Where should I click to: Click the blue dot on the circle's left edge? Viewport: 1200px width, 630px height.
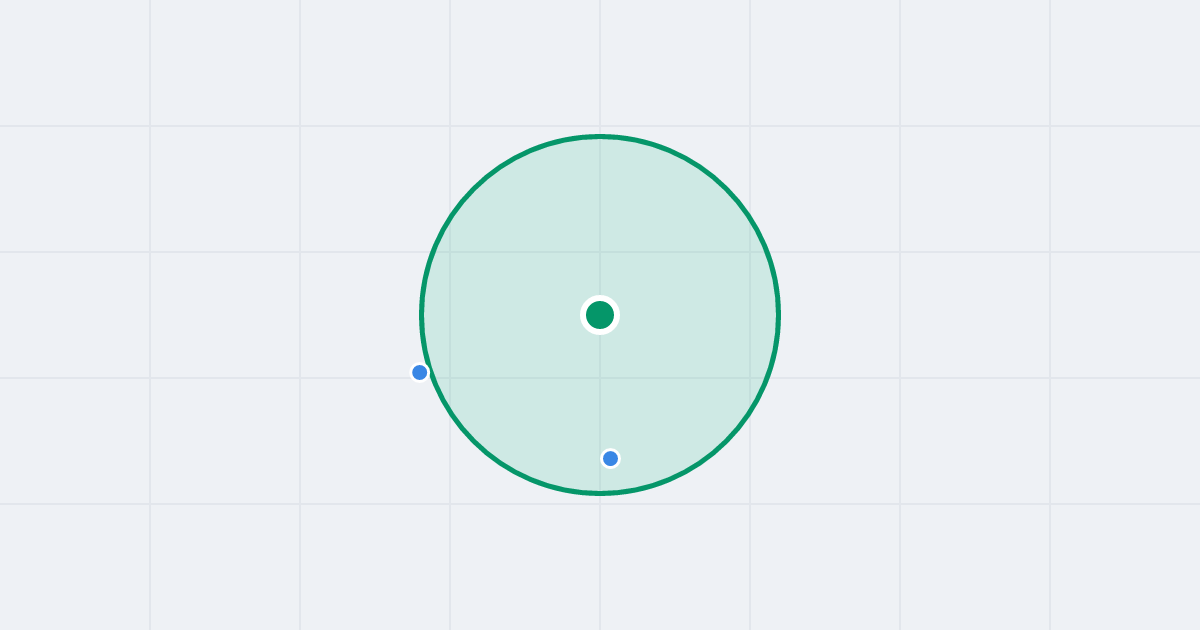coord(420,372)
